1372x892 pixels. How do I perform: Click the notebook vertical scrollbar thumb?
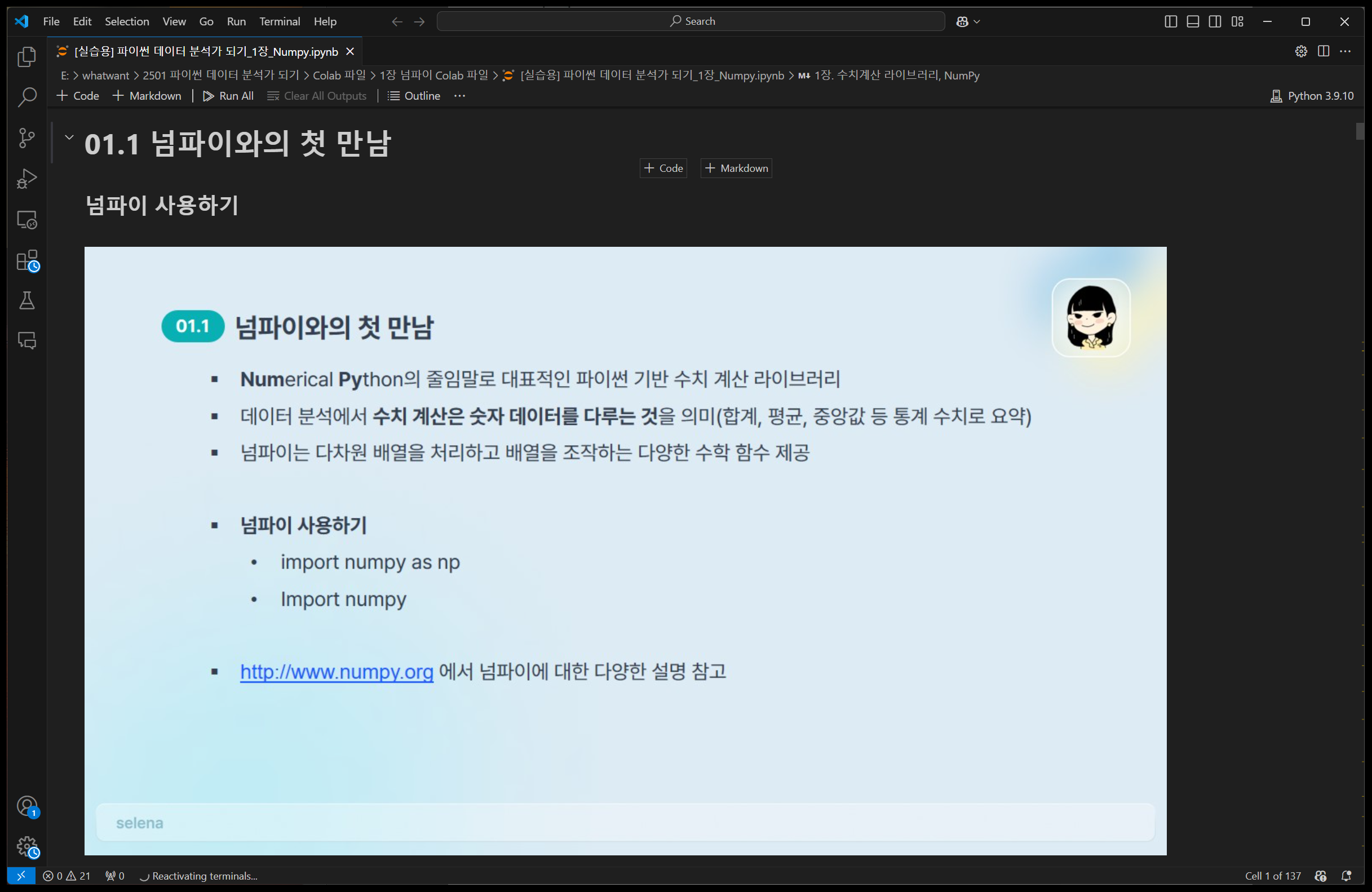pos(1360,131)
